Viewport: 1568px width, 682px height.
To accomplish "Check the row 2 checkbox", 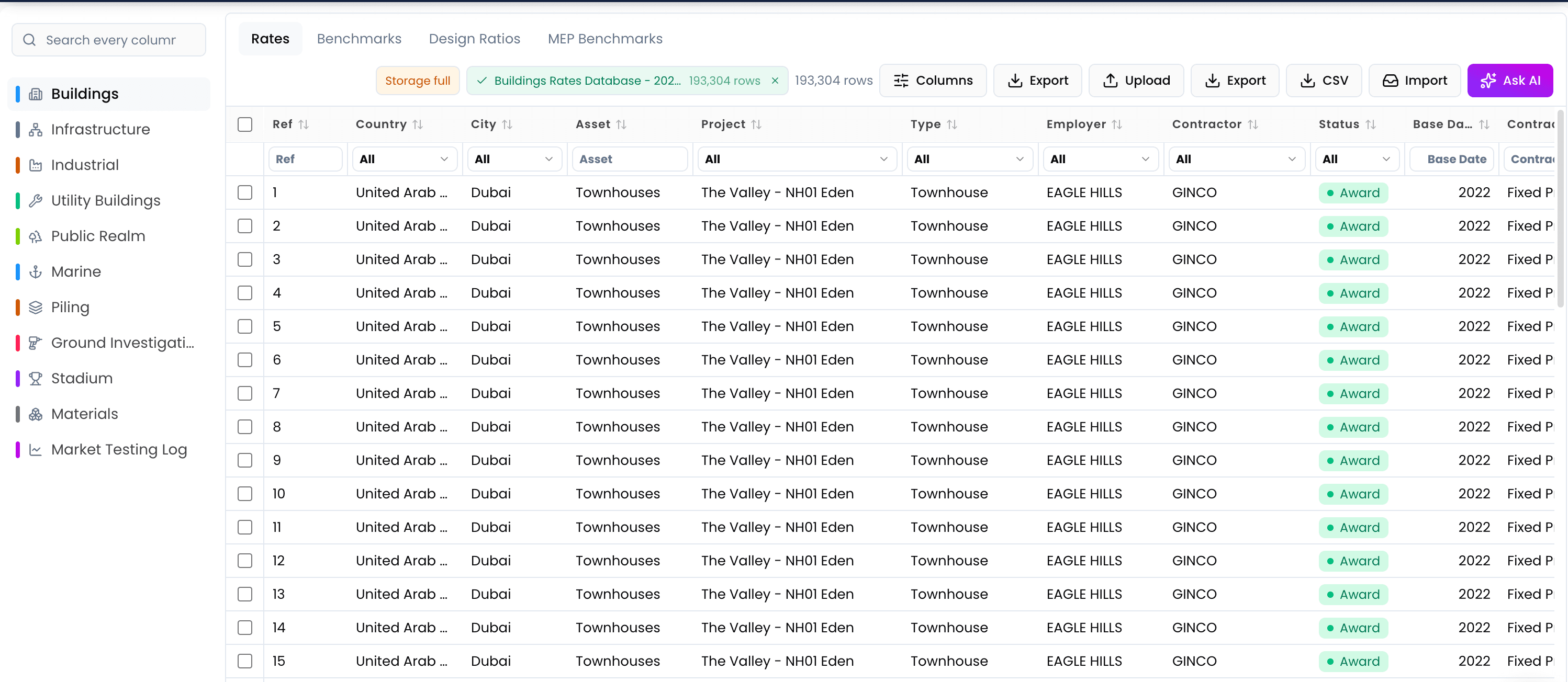I will click(x=245, y=226).
